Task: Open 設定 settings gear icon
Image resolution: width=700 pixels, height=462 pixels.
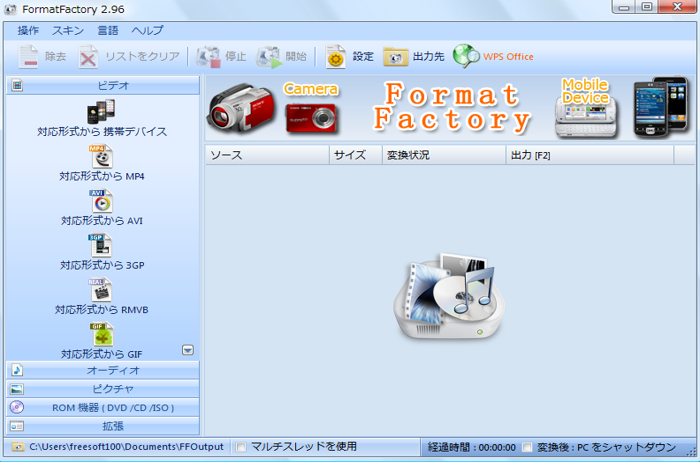Action: point(336,56)
